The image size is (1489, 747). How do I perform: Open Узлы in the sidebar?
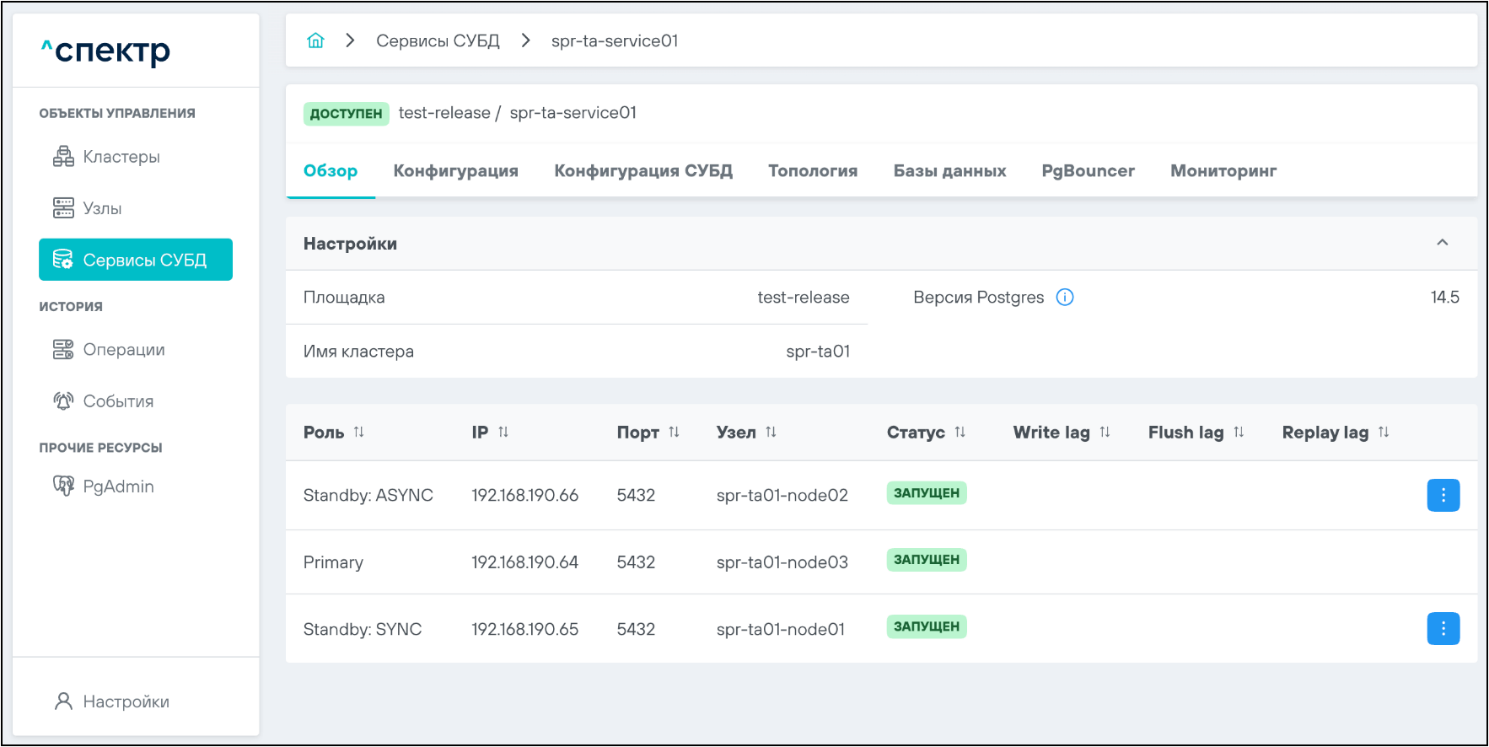102,209
